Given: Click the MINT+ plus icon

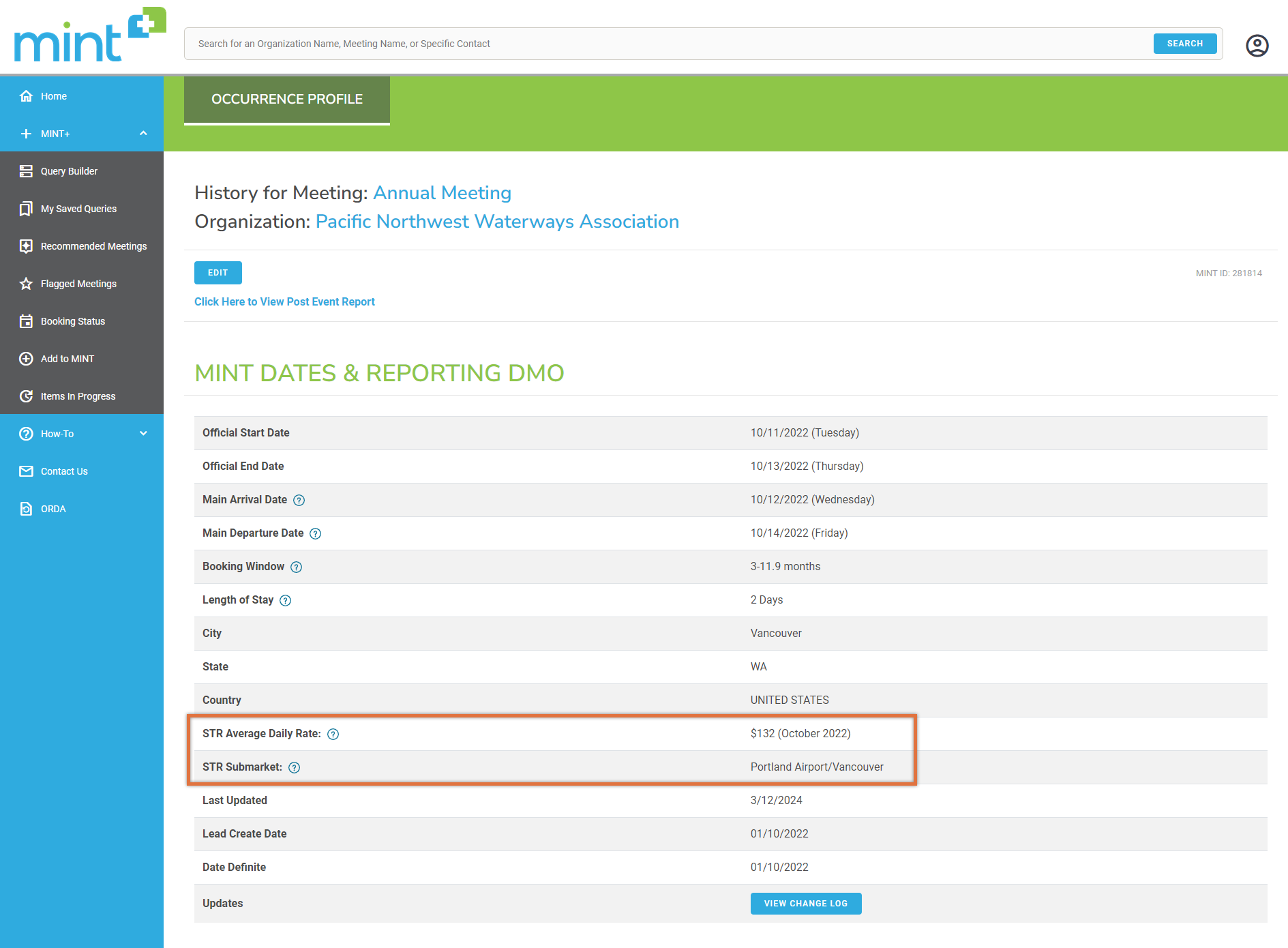Looking at the screenshot, I should pos(26,134).
